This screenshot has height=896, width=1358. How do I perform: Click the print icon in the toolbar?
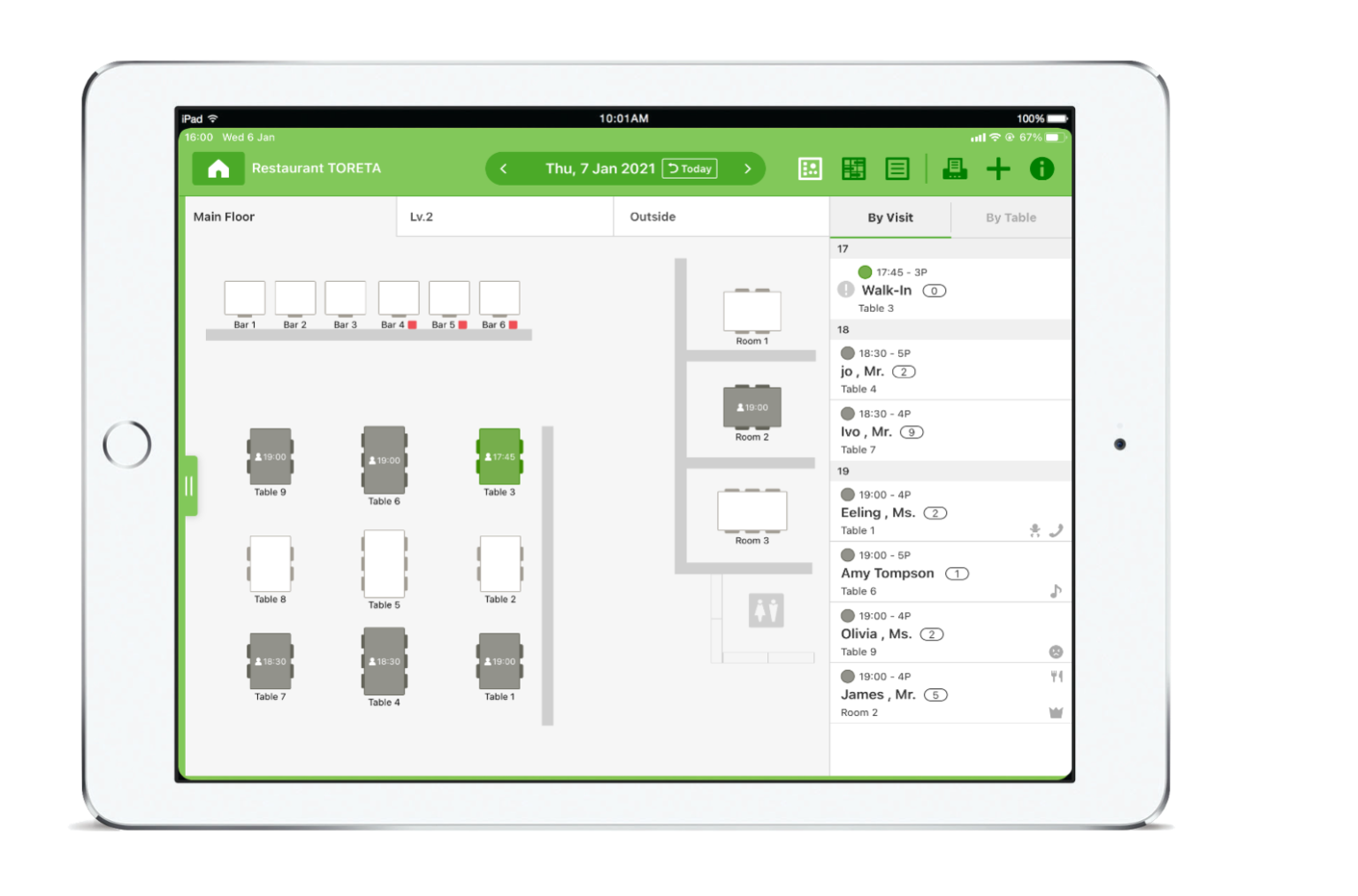click(954, 168)
